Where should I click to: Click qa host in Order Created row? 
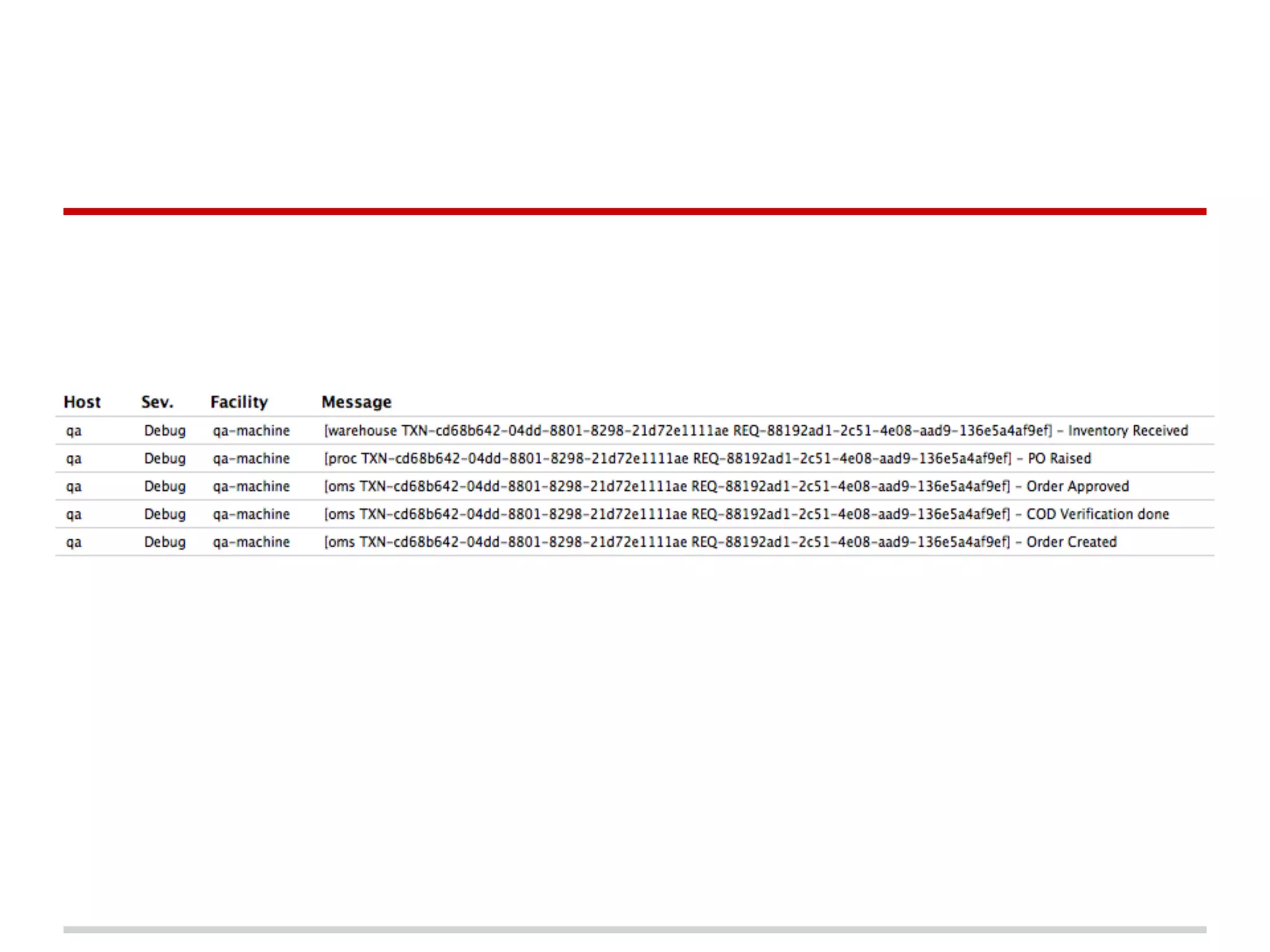click(x=74, y=543)
